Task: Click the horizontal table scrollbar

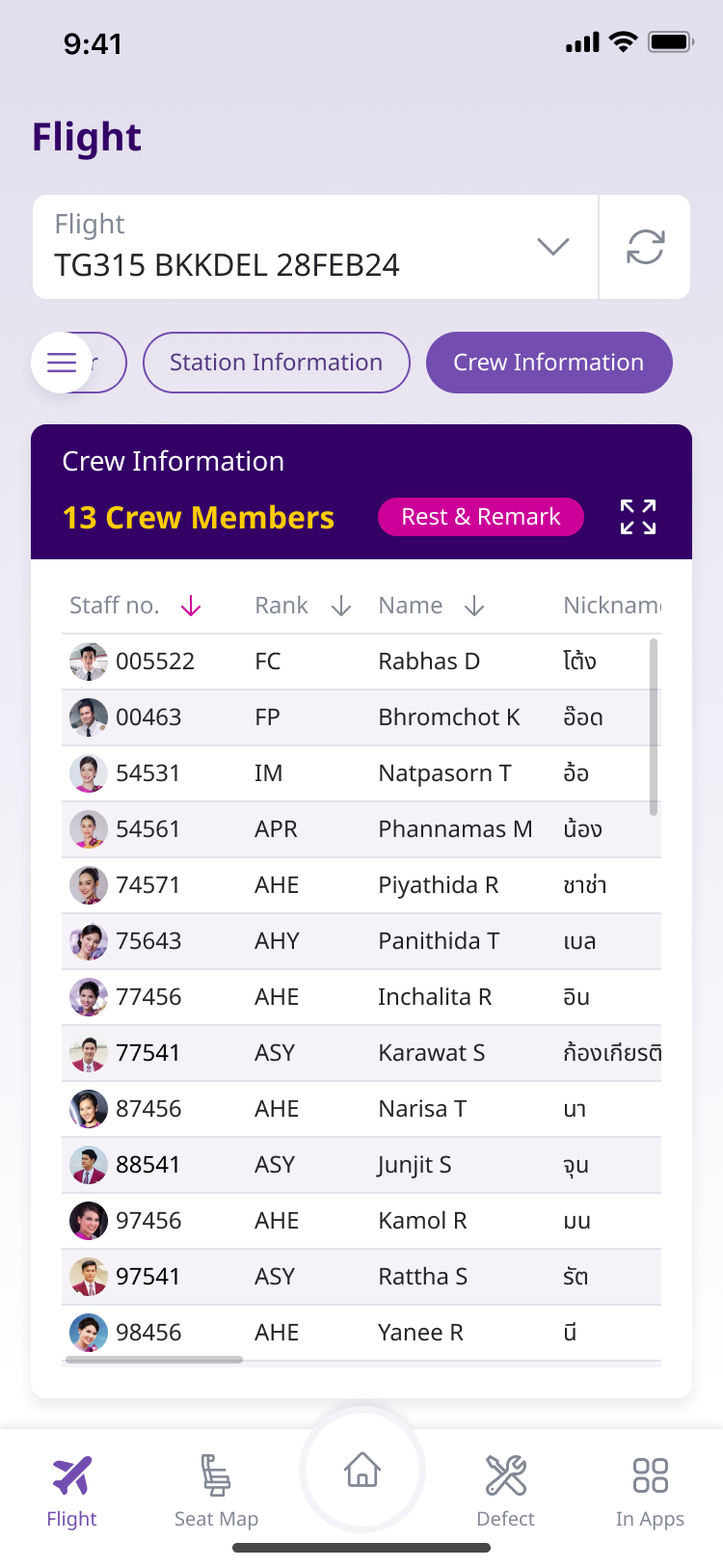Action: 154,1360
